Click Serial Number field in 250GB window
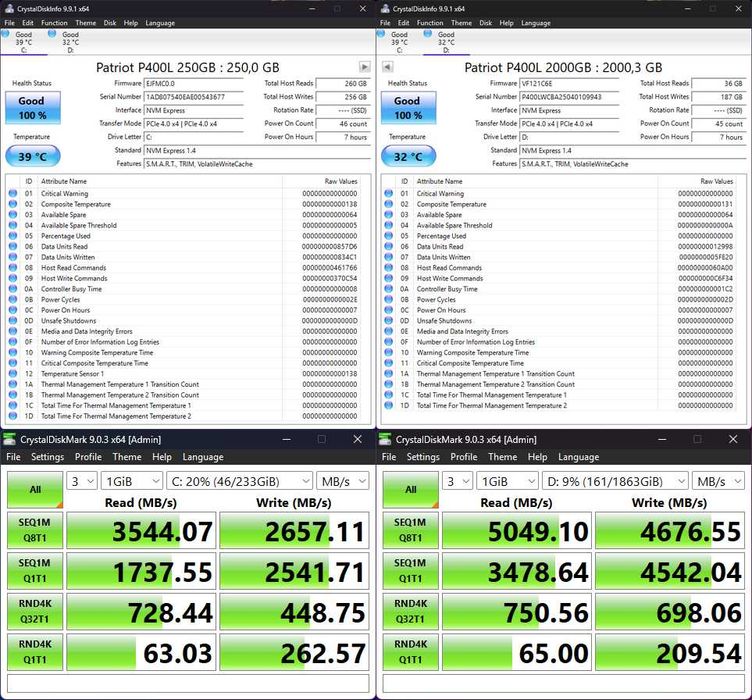 194,97
